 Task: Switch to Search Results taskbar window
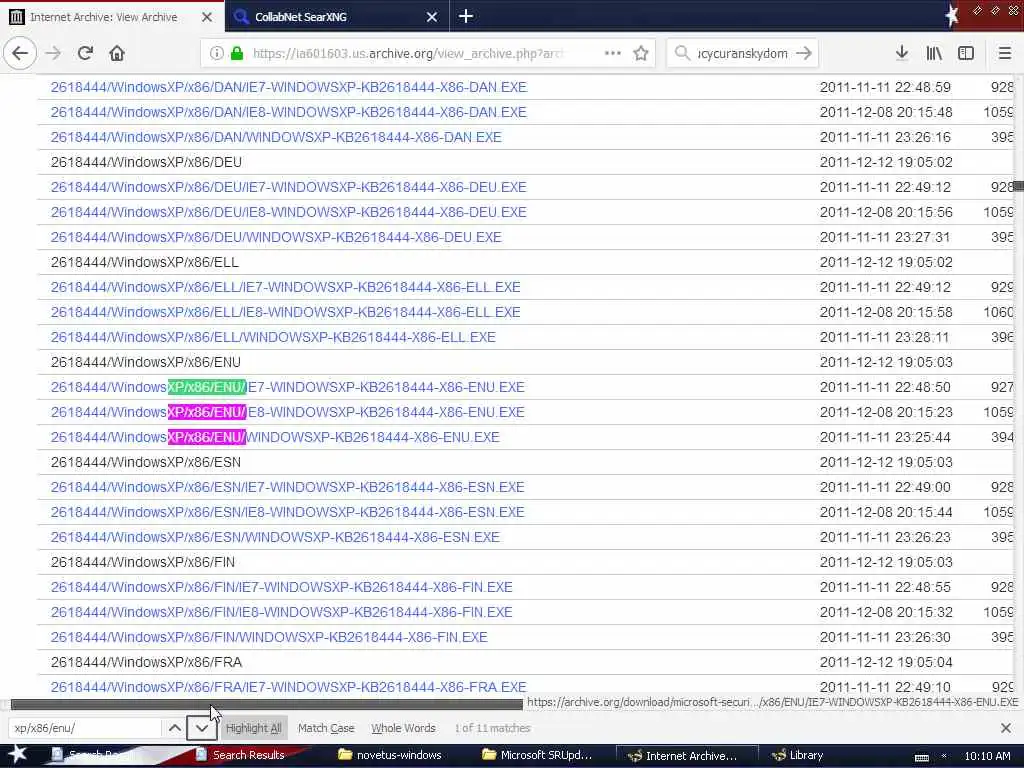click(x=240, y=755)
